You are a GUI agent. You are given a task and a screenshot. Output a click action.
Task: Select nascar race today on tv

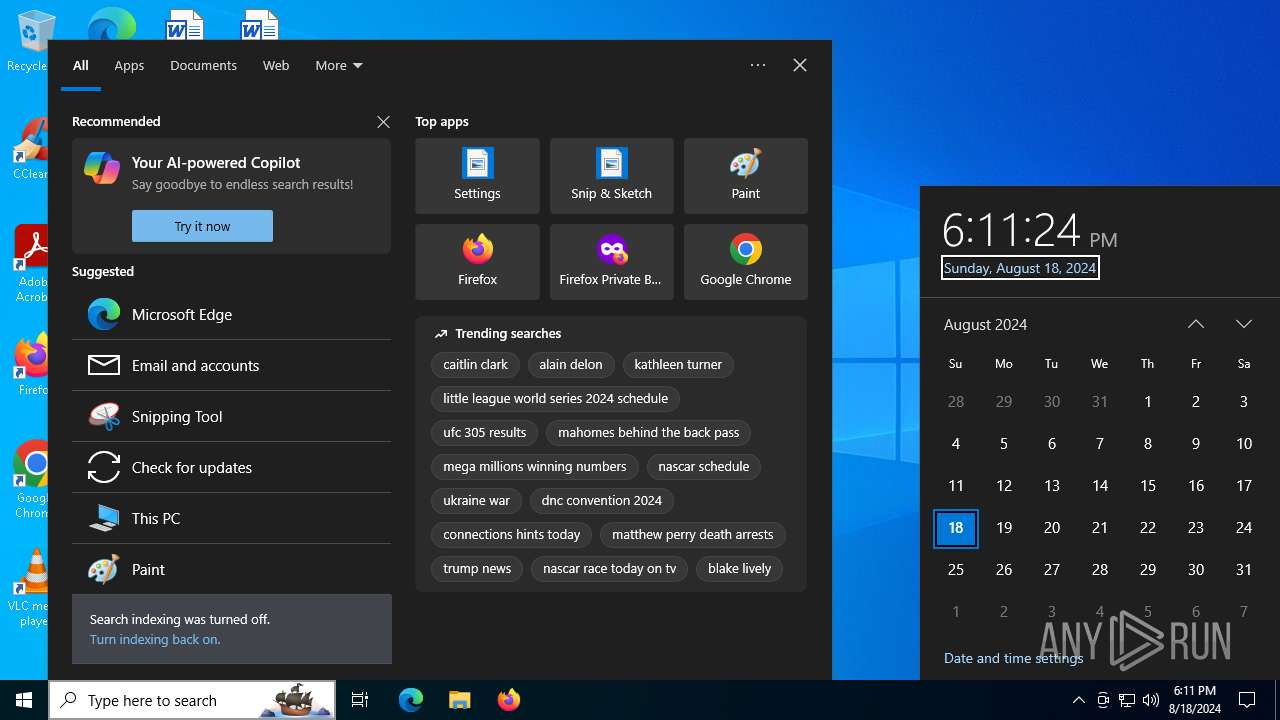[610, 569]
